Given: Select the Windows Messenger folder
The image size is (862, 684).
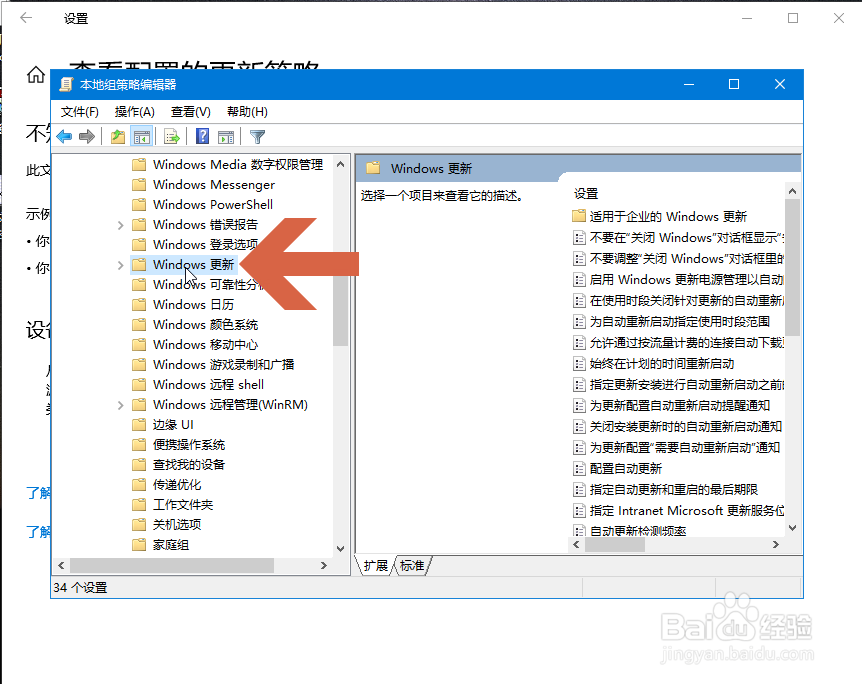Looking at the screenshot, I should pos(214,185).
